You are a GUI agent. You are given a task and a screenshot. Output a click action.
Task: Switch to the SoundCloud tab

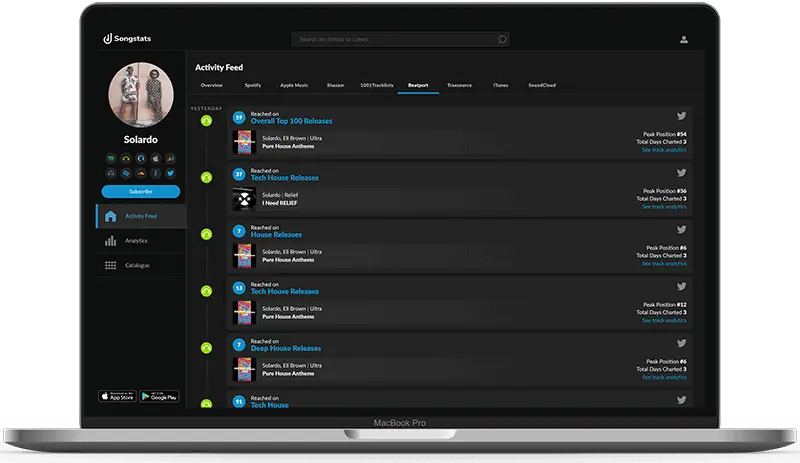(x=542, y=85)
